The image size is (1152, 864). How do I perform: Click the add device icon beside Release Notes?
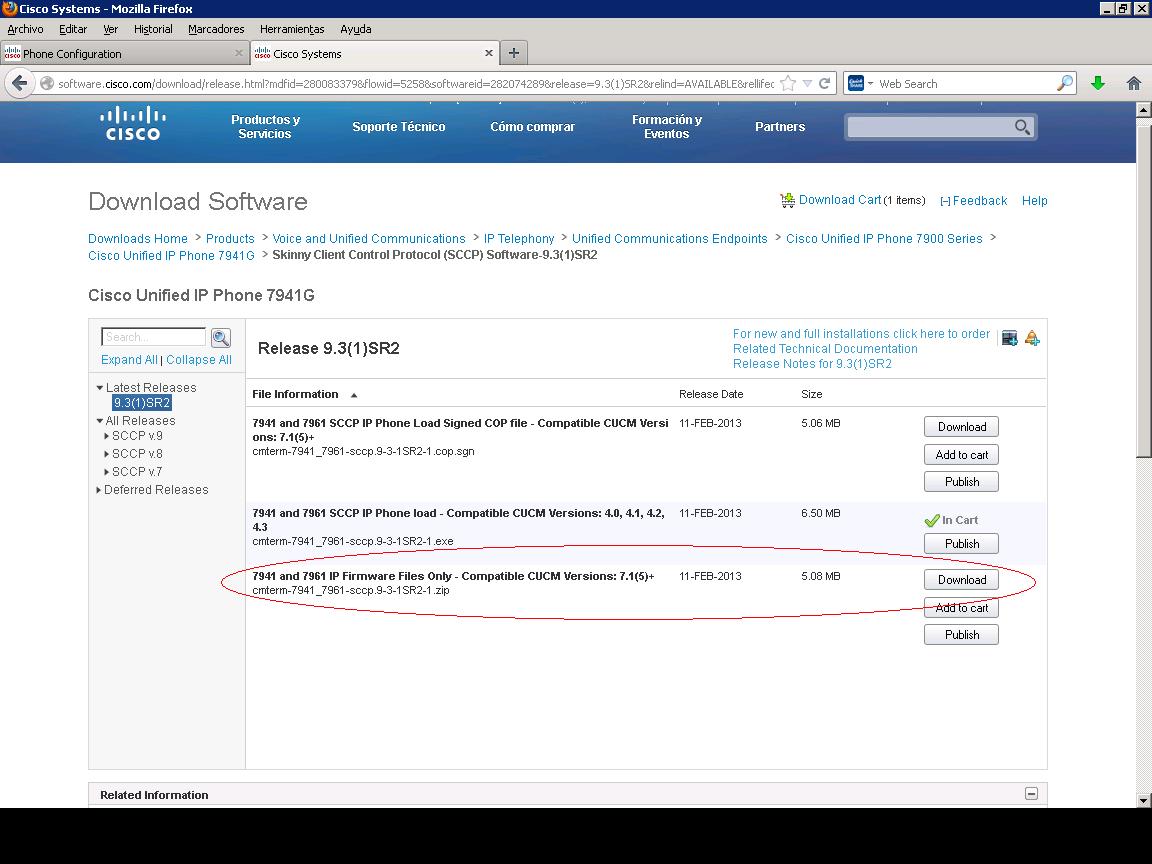pos(1009,338)
